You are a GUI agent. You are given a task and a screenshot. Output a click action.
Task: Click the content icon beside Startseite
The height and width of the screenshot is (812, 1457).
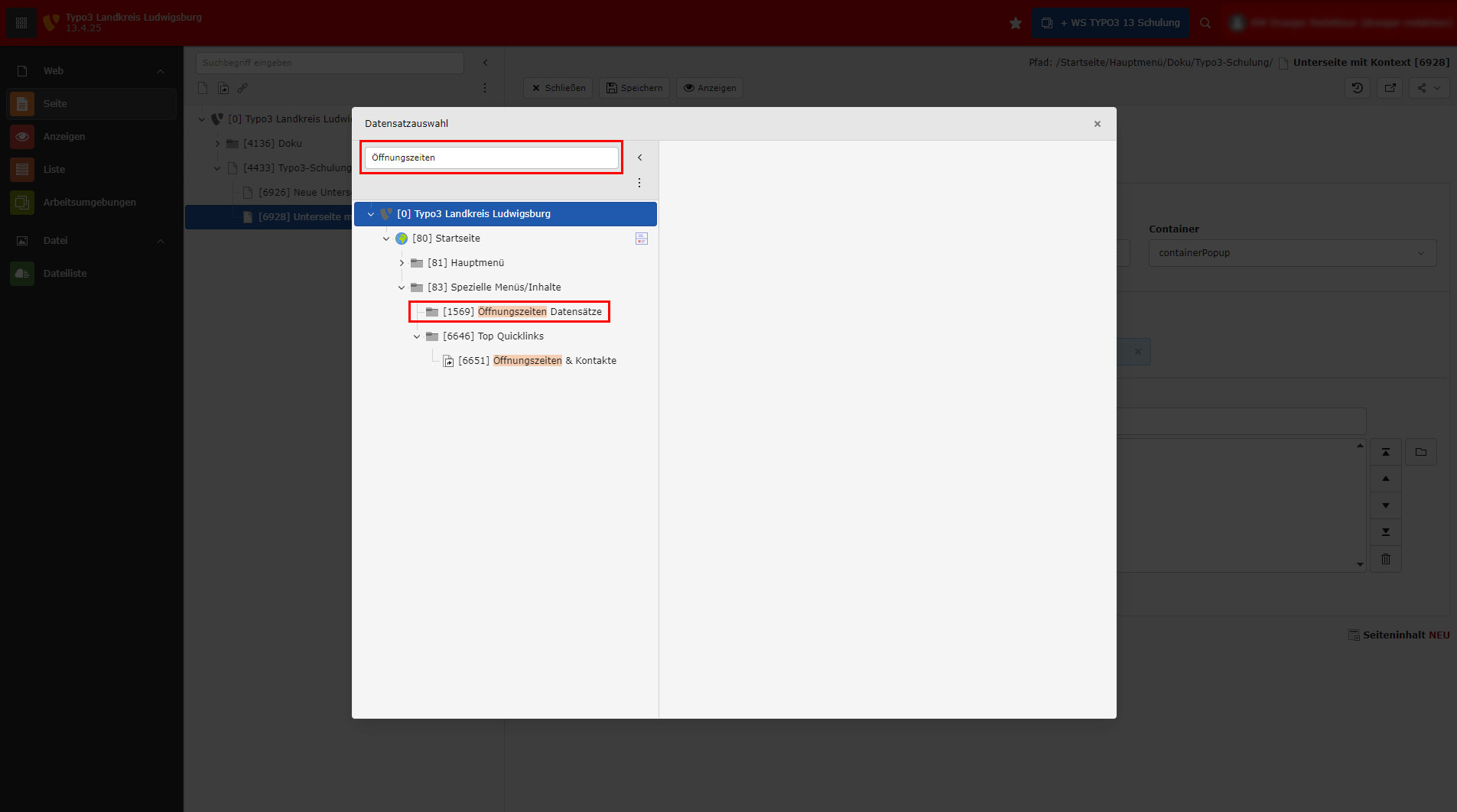[641, 239]
